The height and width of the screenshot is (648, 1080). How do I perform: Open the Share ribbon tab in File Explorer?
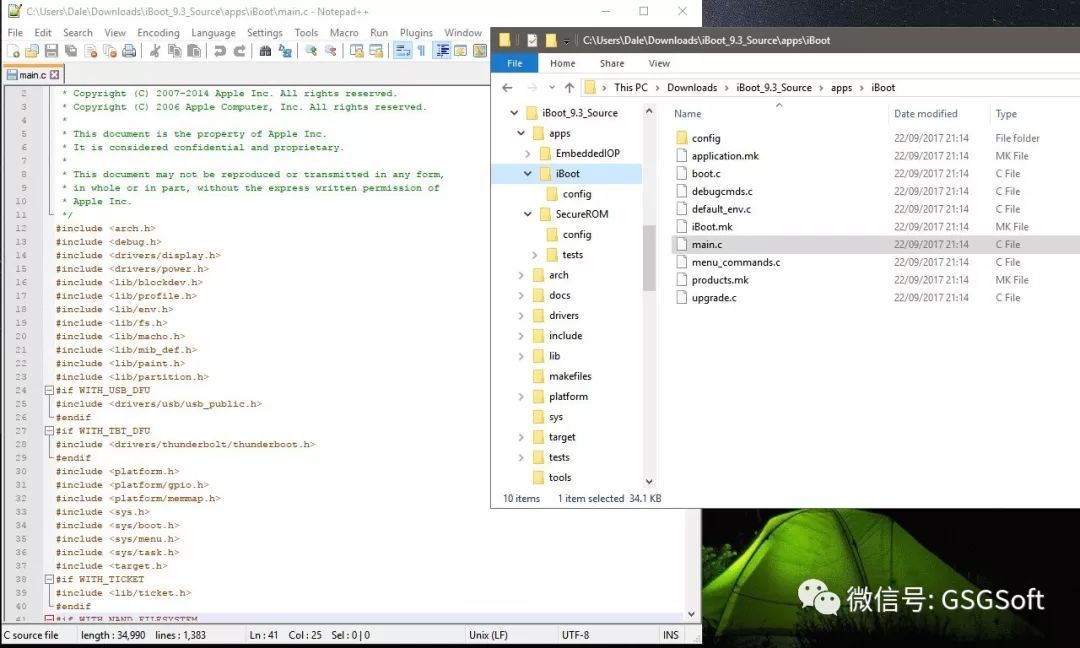(612, 63)
